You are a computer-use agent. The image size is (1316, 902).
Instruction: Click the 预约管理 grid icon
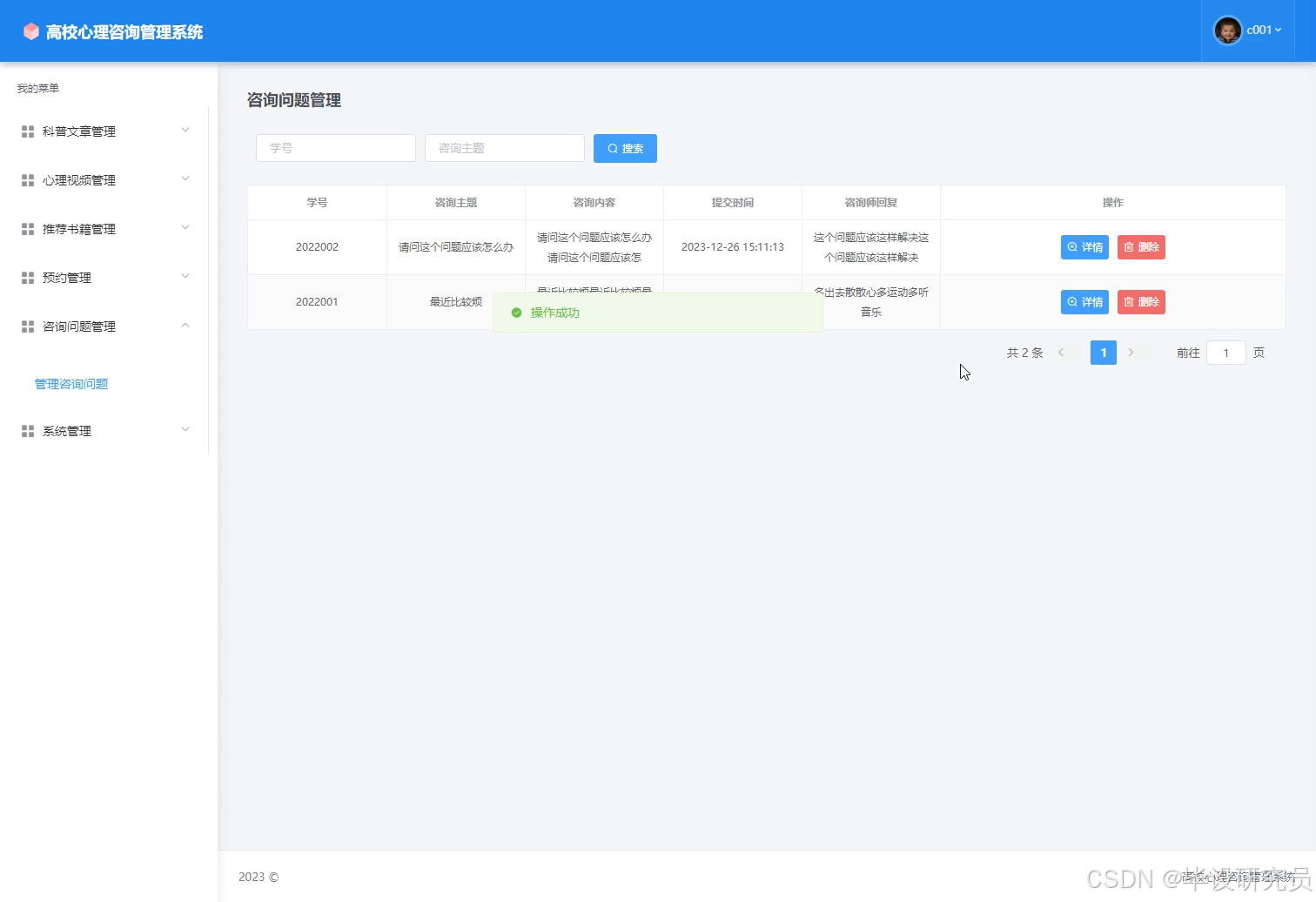[28, 278]
